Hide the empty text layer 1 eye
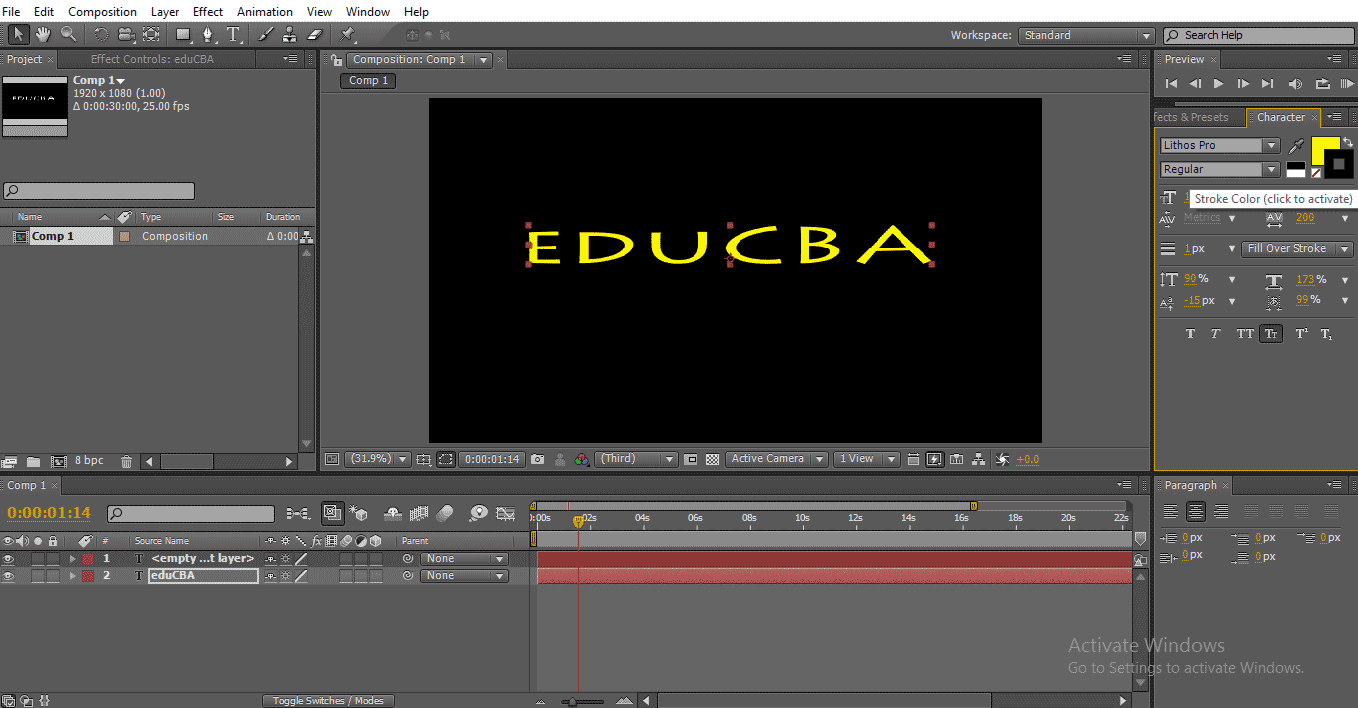The width and height of the screenshot is (1358, 708). (x=9, y=559)
